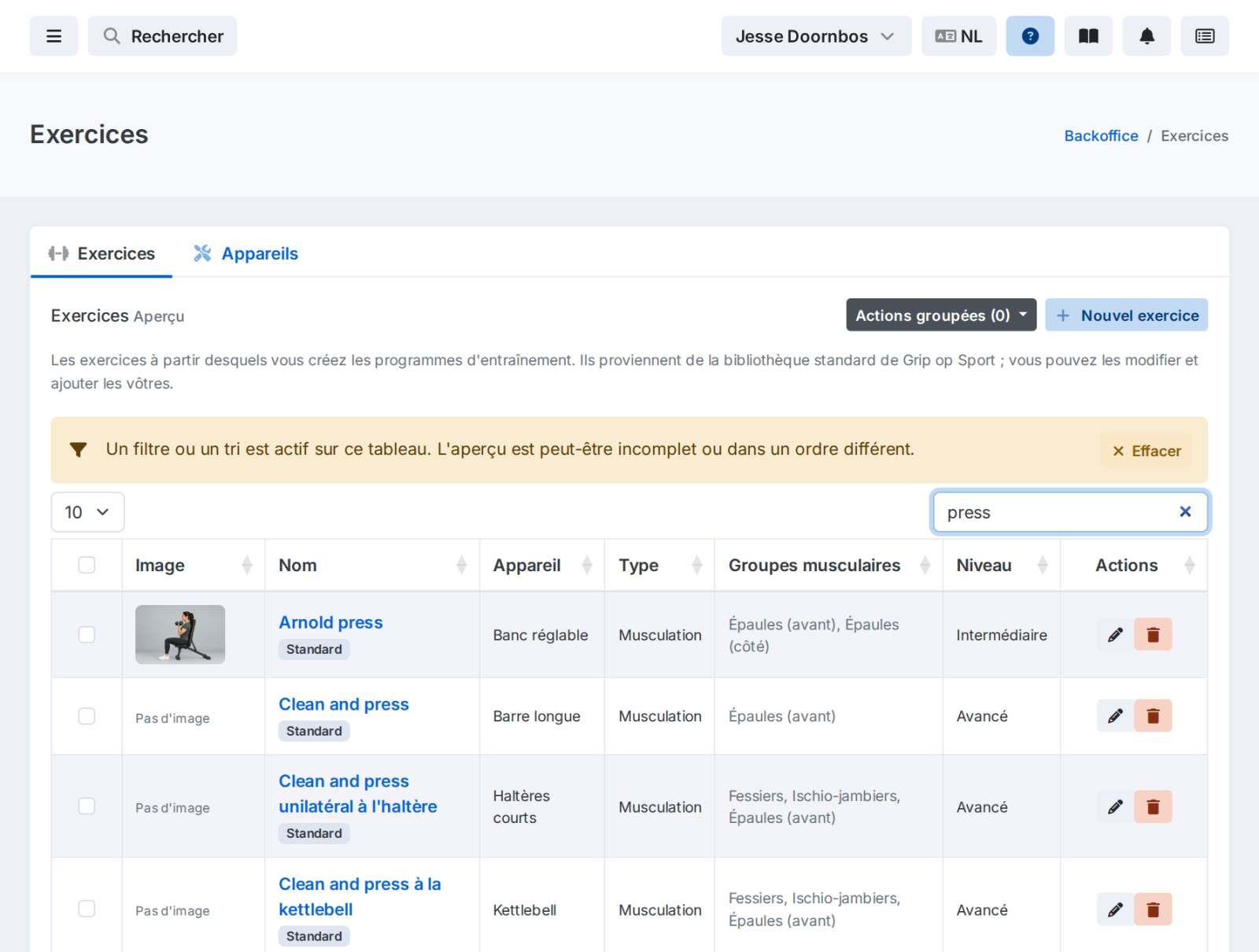Screen dimensions: 1259x952
Task: Edit Clean and press à la kettlebell
Action: click(x=1115, y=910)
